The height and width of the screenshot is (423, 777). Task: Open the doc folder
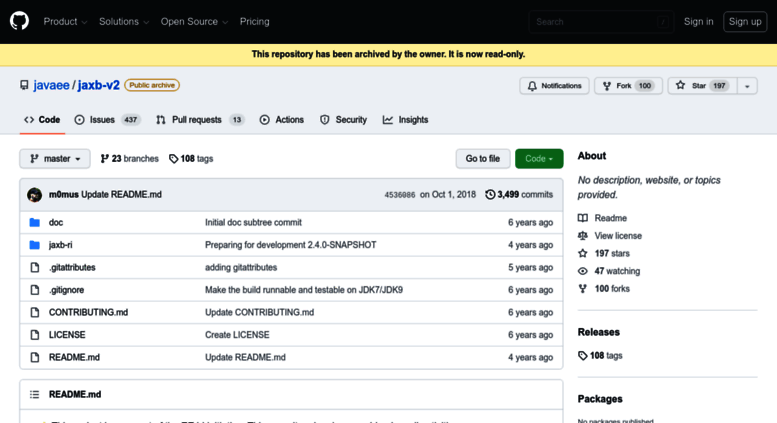pos(56,222)
